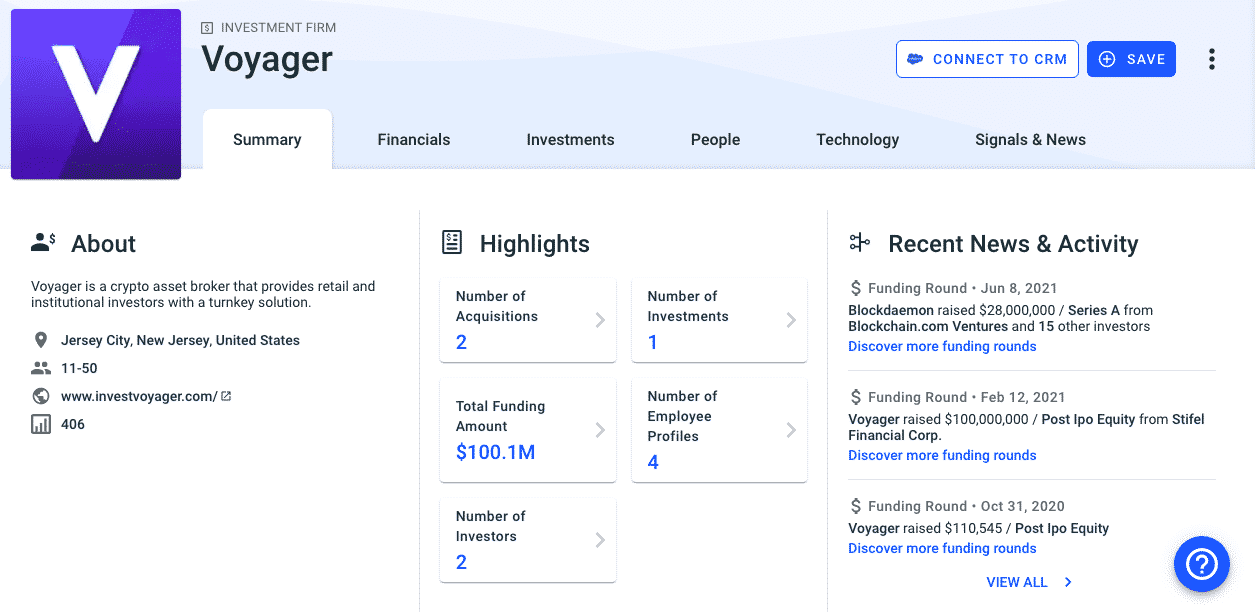1255x616 pixels.
Task: Click the clipboard icon next to Highlights heading
Action: [x=451, y=242]
